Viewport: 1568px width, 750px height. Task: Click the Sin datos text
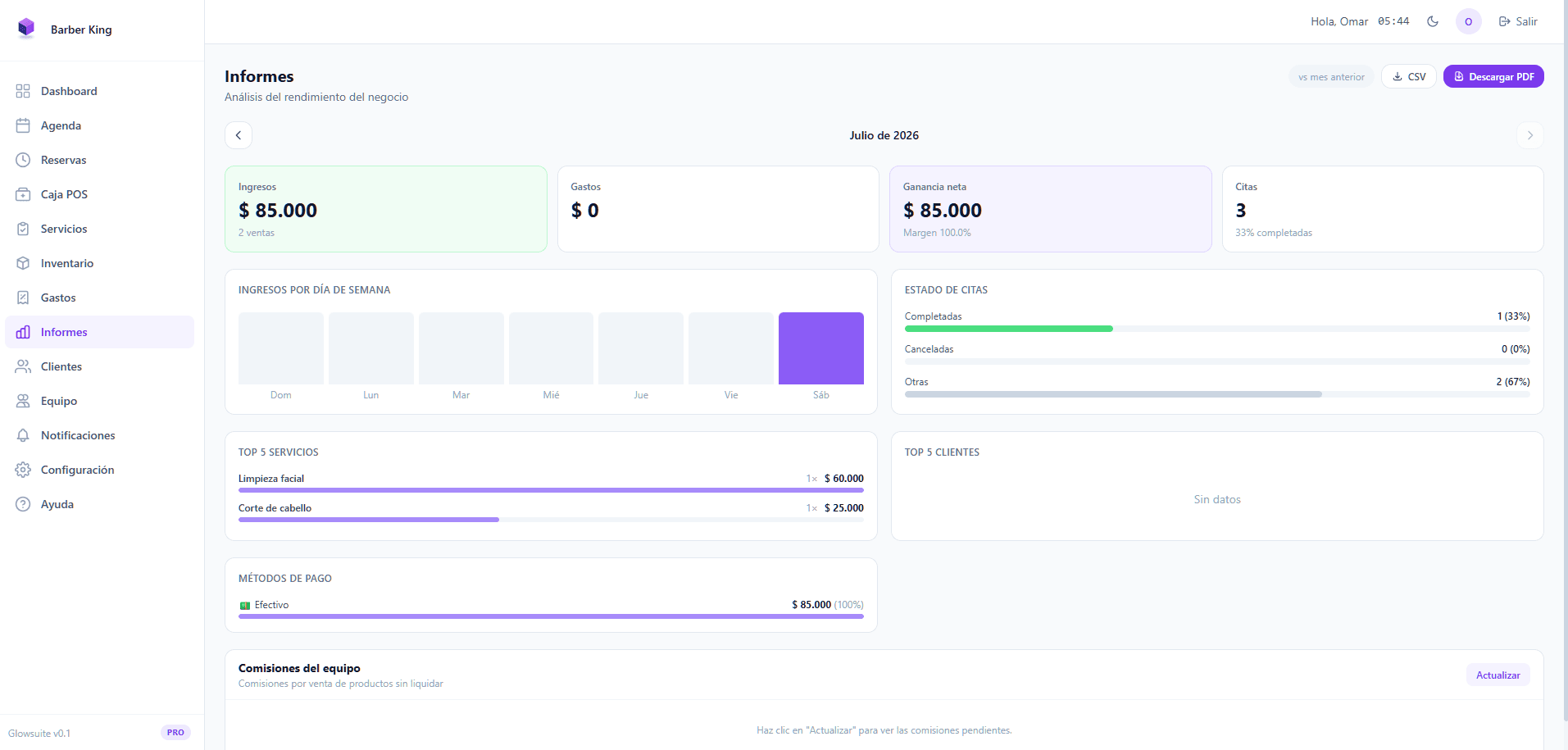1217,499
